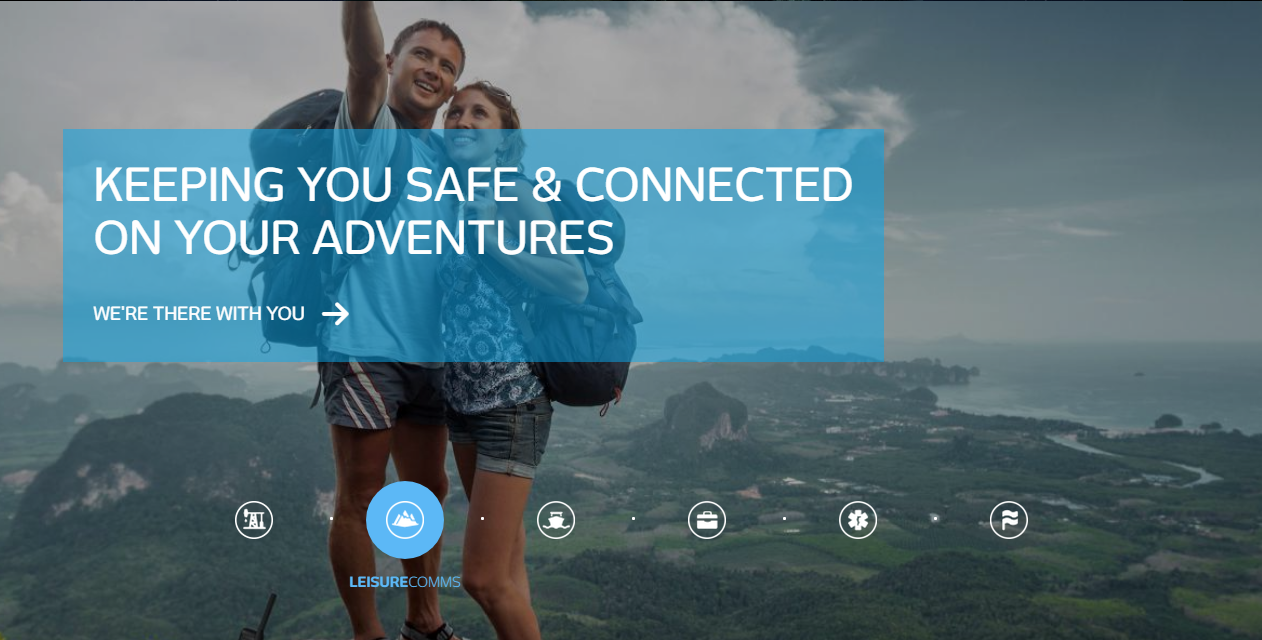The width and height of the screenshot is (1262, 640).
Task: Click the dot between oil rig and mountain icons
Action: click(331, 519)
